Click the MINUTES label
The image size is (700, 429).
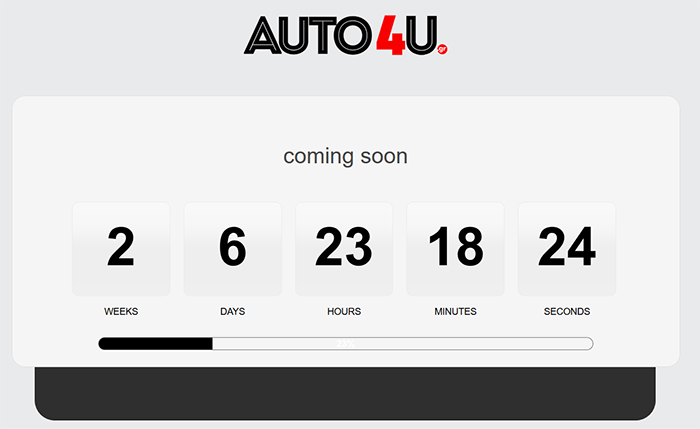point(455,311)
